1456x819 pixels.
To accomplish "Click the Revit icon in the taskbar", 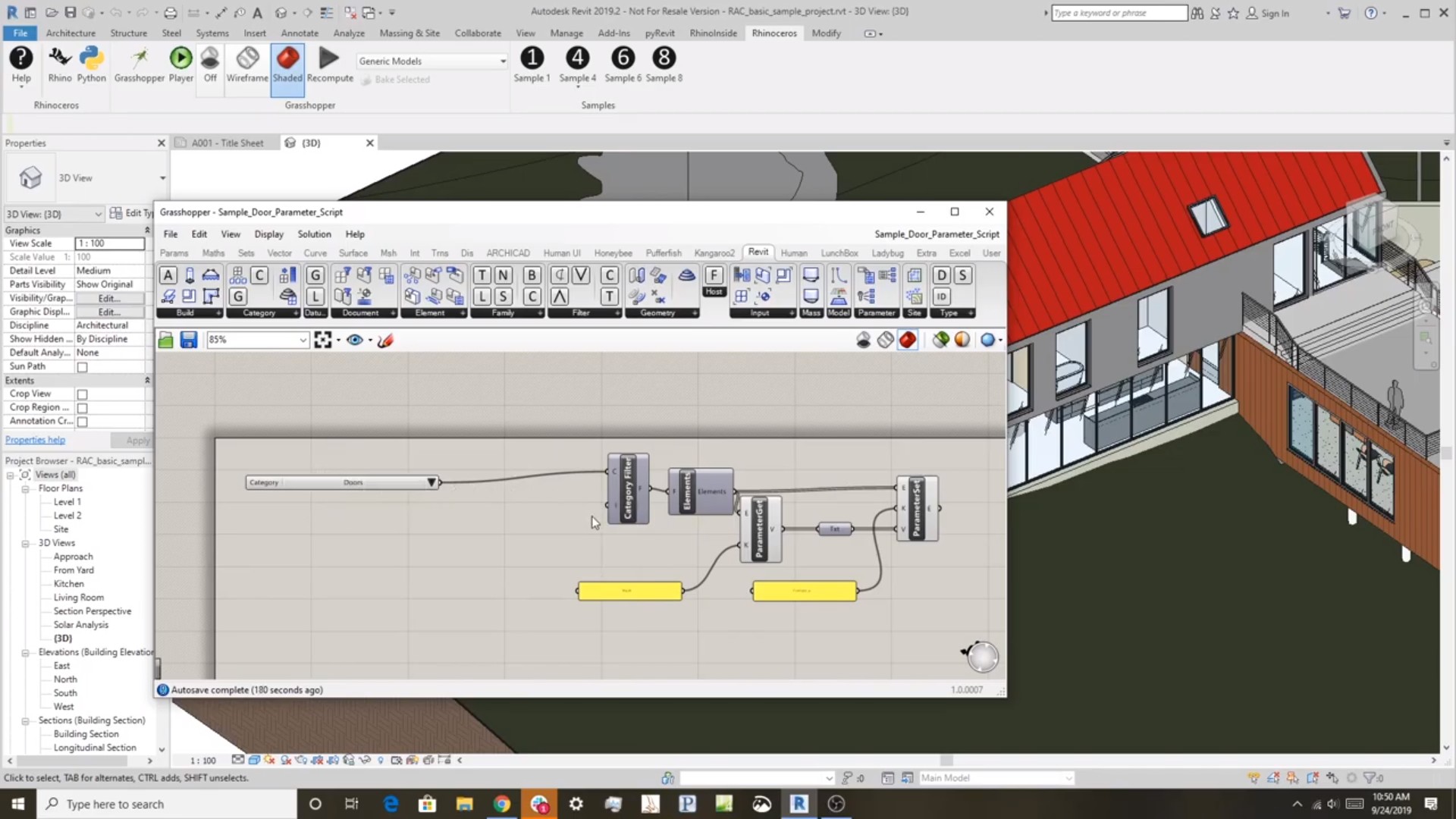I will [799, 804].
